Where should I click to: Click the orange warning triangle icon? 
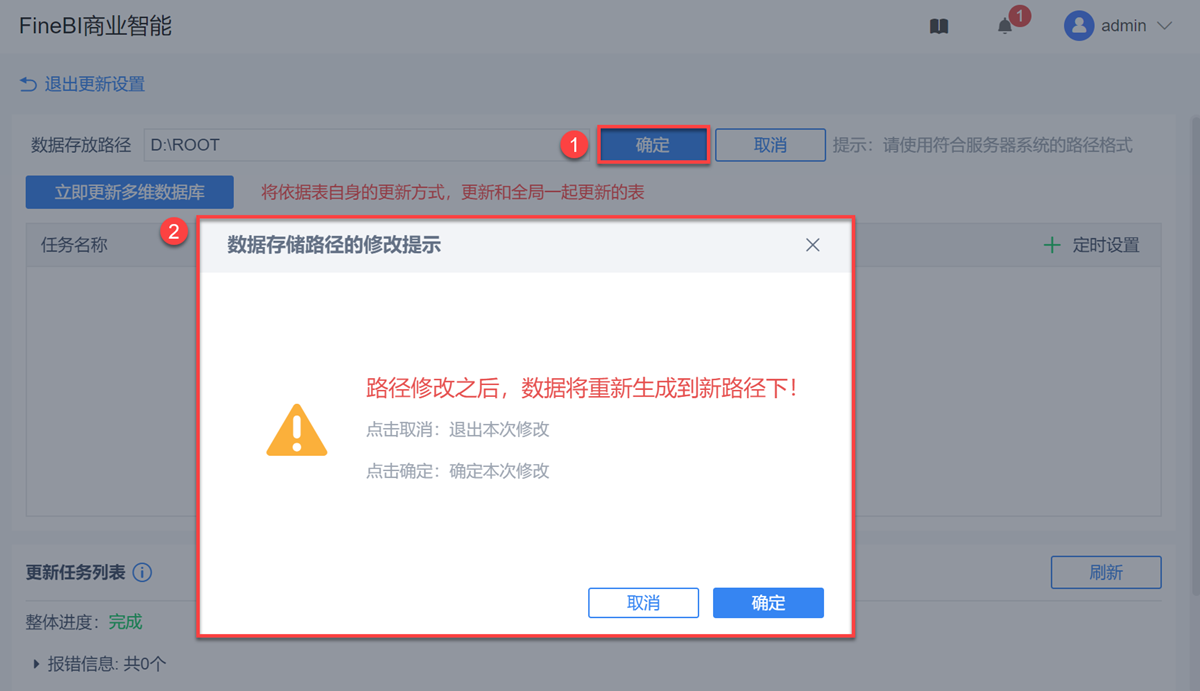296,430
